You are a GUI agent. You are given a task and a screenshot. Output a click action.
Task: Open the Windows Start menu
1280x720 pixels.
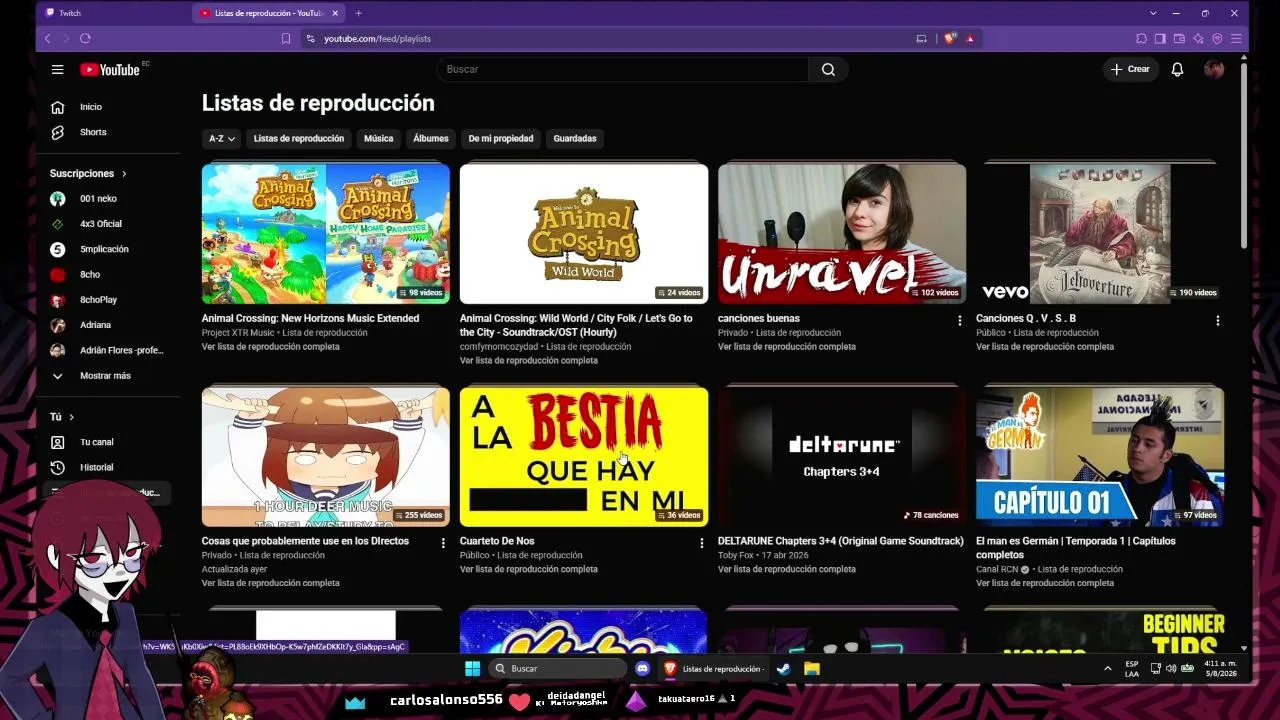472,668
